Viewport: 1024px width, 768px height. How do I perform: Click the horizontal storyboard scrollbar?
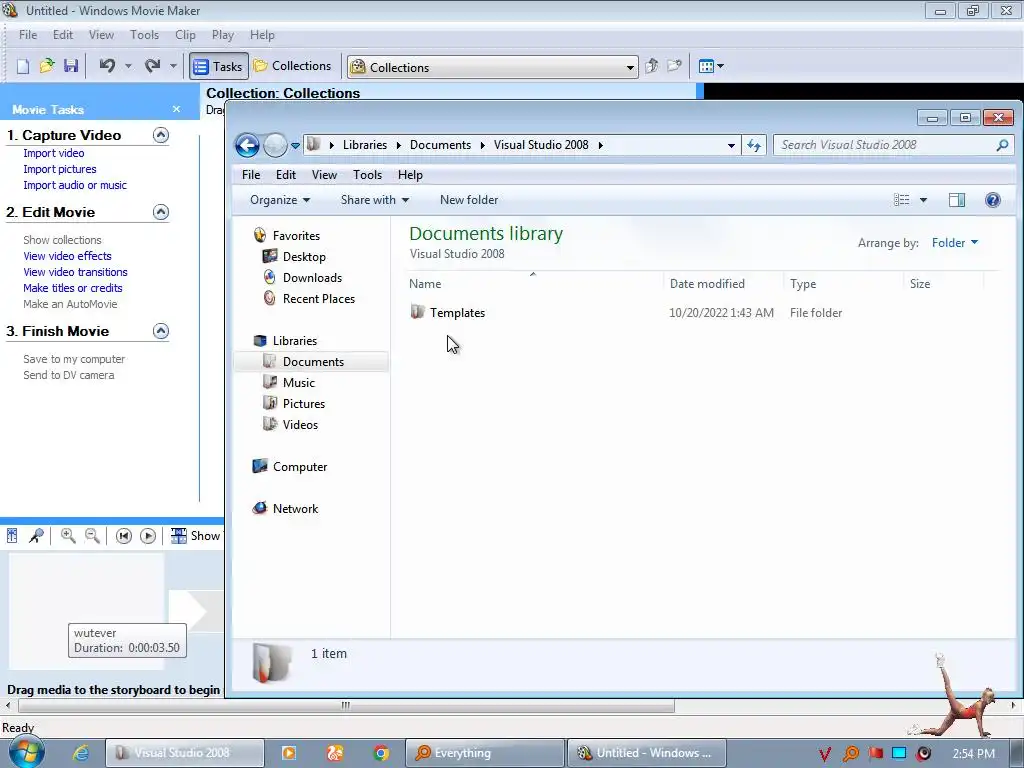(x=346, y=705)
